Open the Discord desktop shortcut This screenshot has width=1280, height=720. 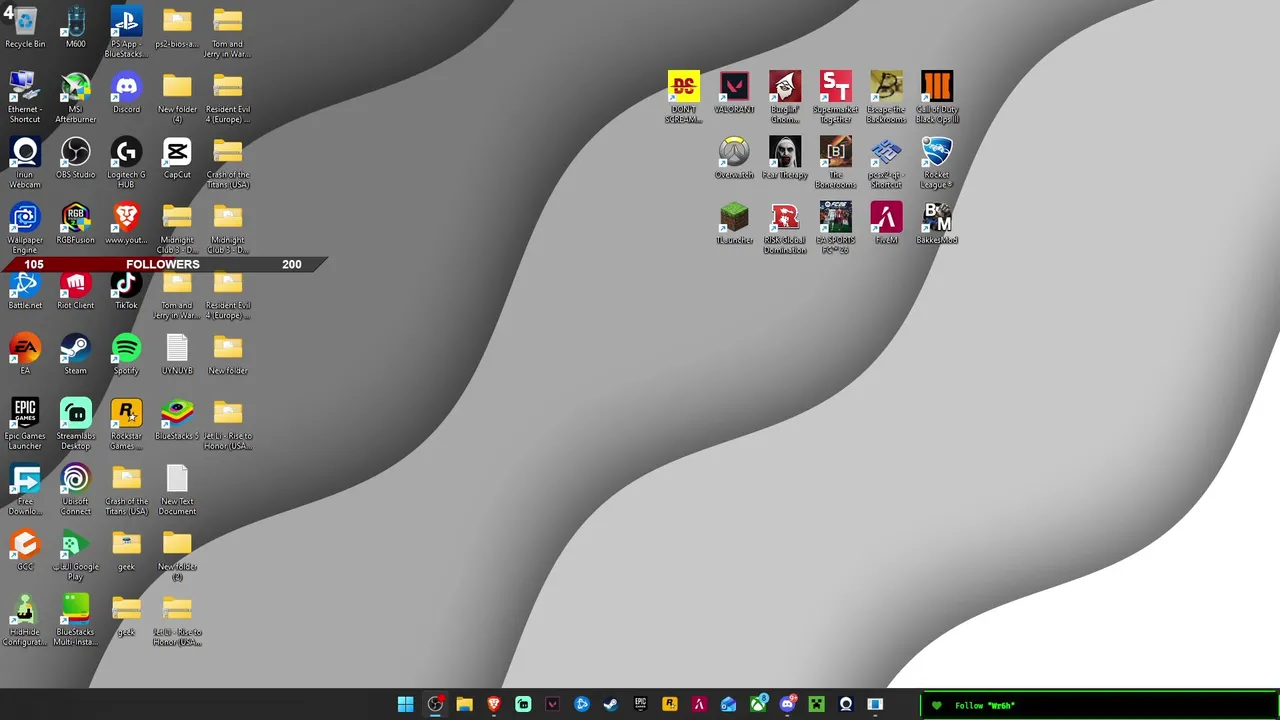pyautogui.click(x=126, y=93)
